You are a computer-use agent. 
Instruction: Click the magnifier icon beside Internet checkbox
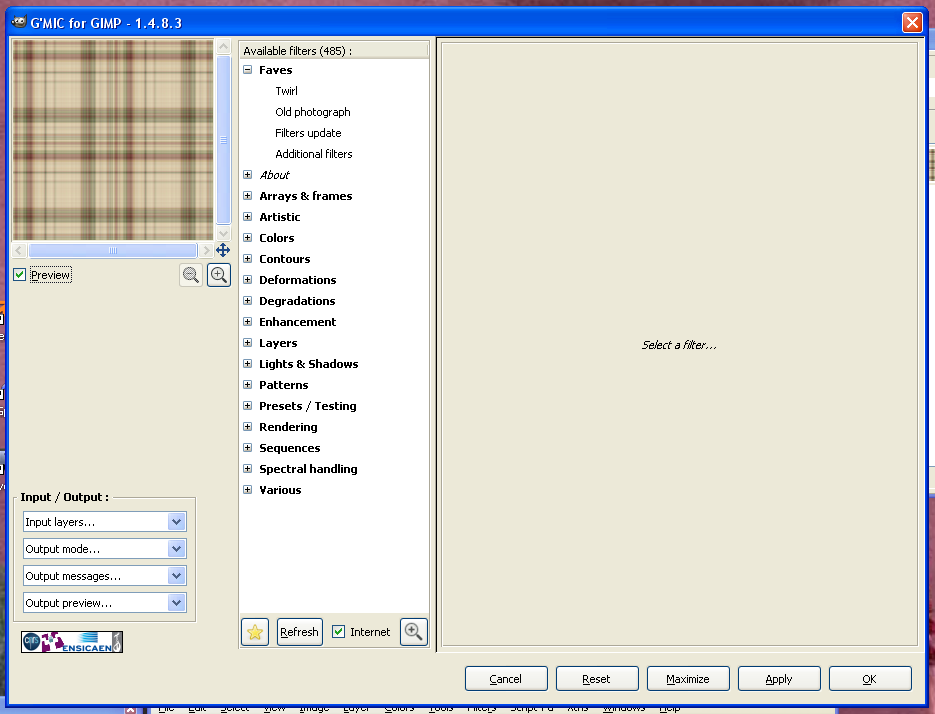point(413,632)
